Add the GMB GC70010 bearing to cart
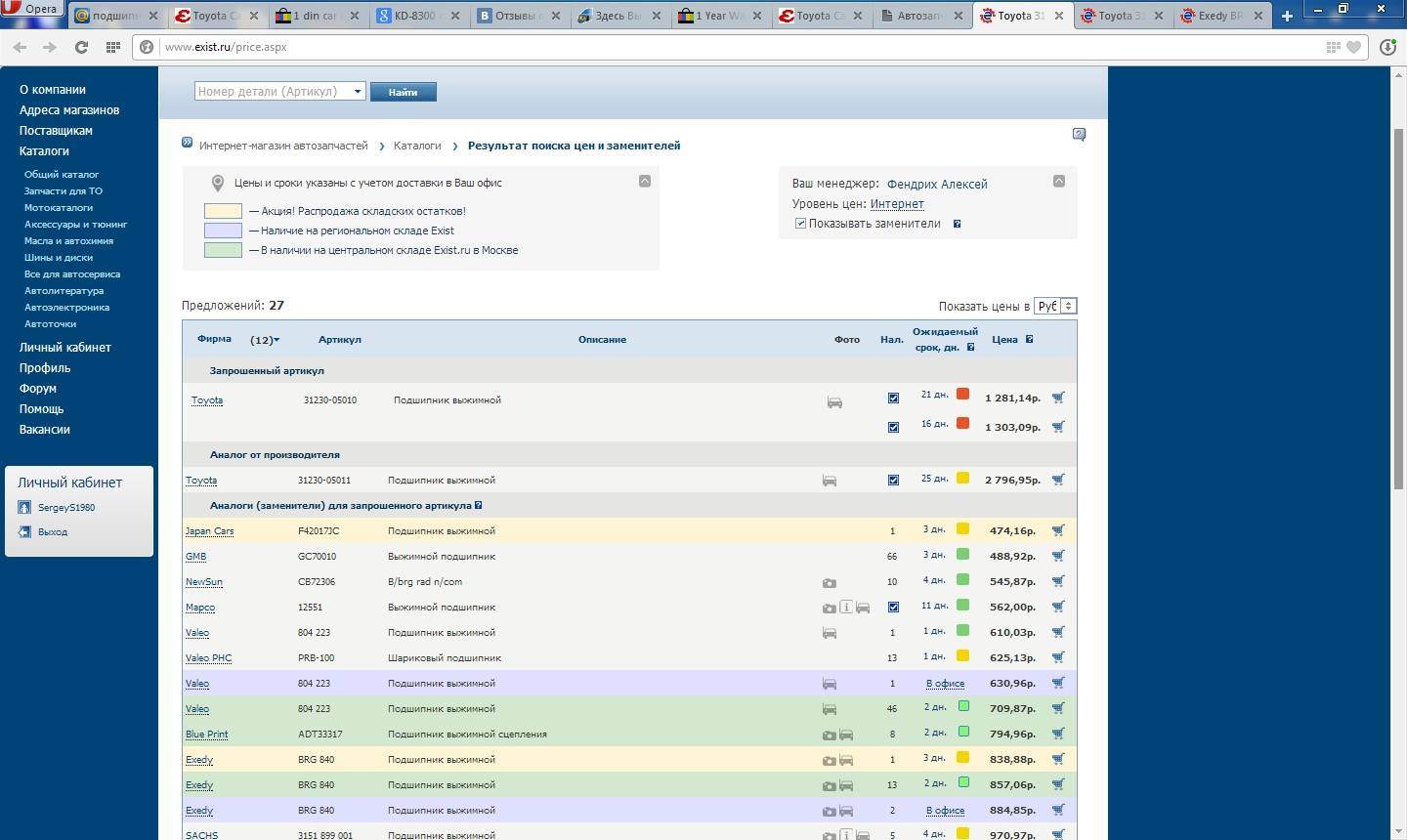This screenshot has height=840, width=1407. coord(1057,556)
